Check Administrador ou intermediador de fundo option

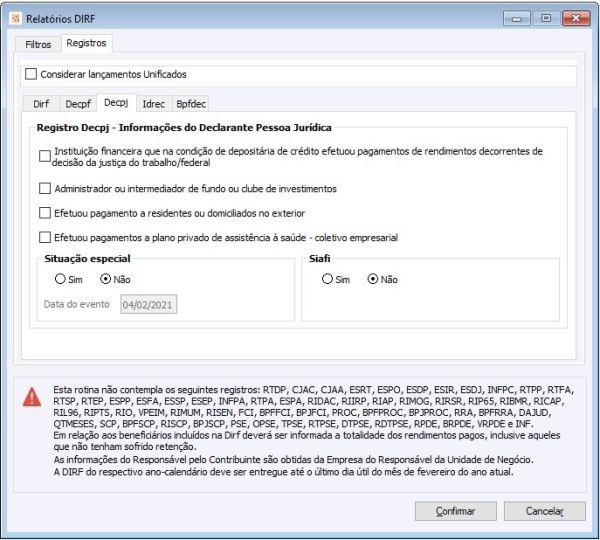45,188
